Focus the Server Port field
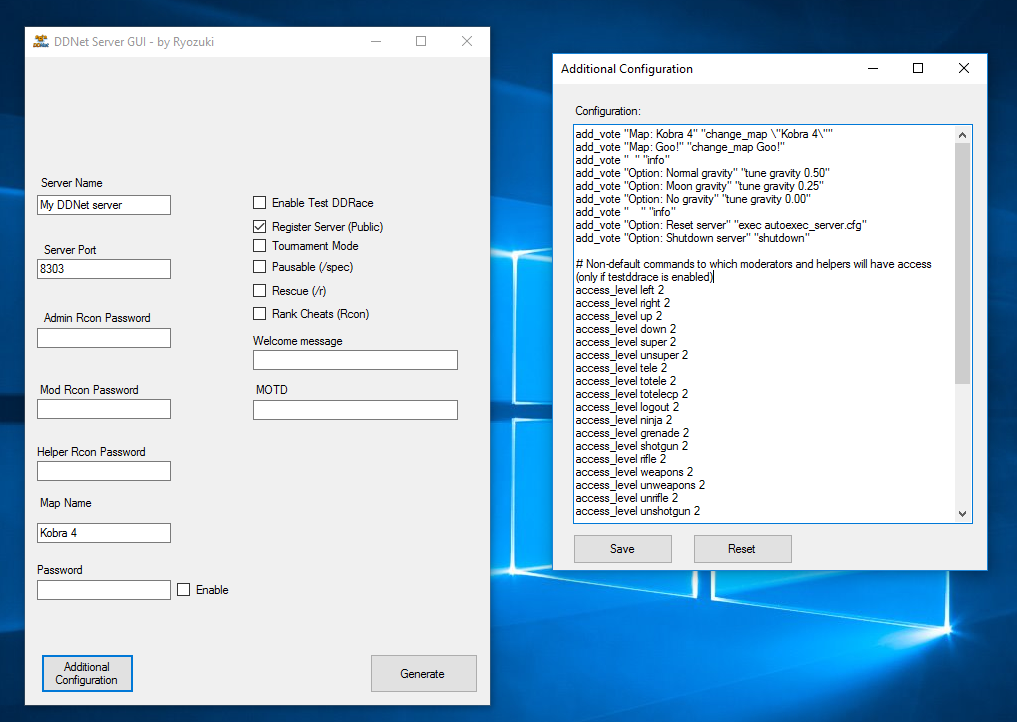 (x=104, y=269)
